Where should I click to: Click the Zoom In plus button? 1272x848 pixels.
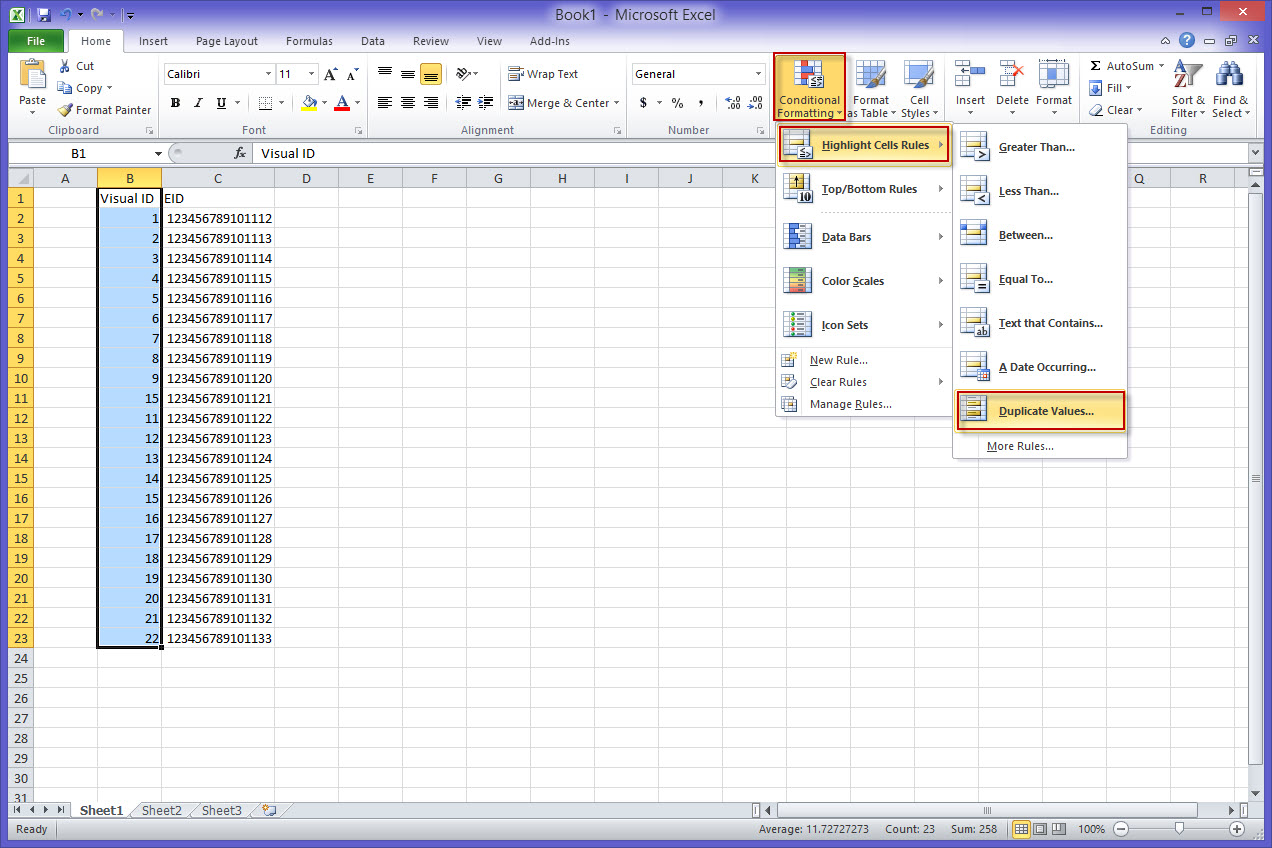click(1237, 829)
